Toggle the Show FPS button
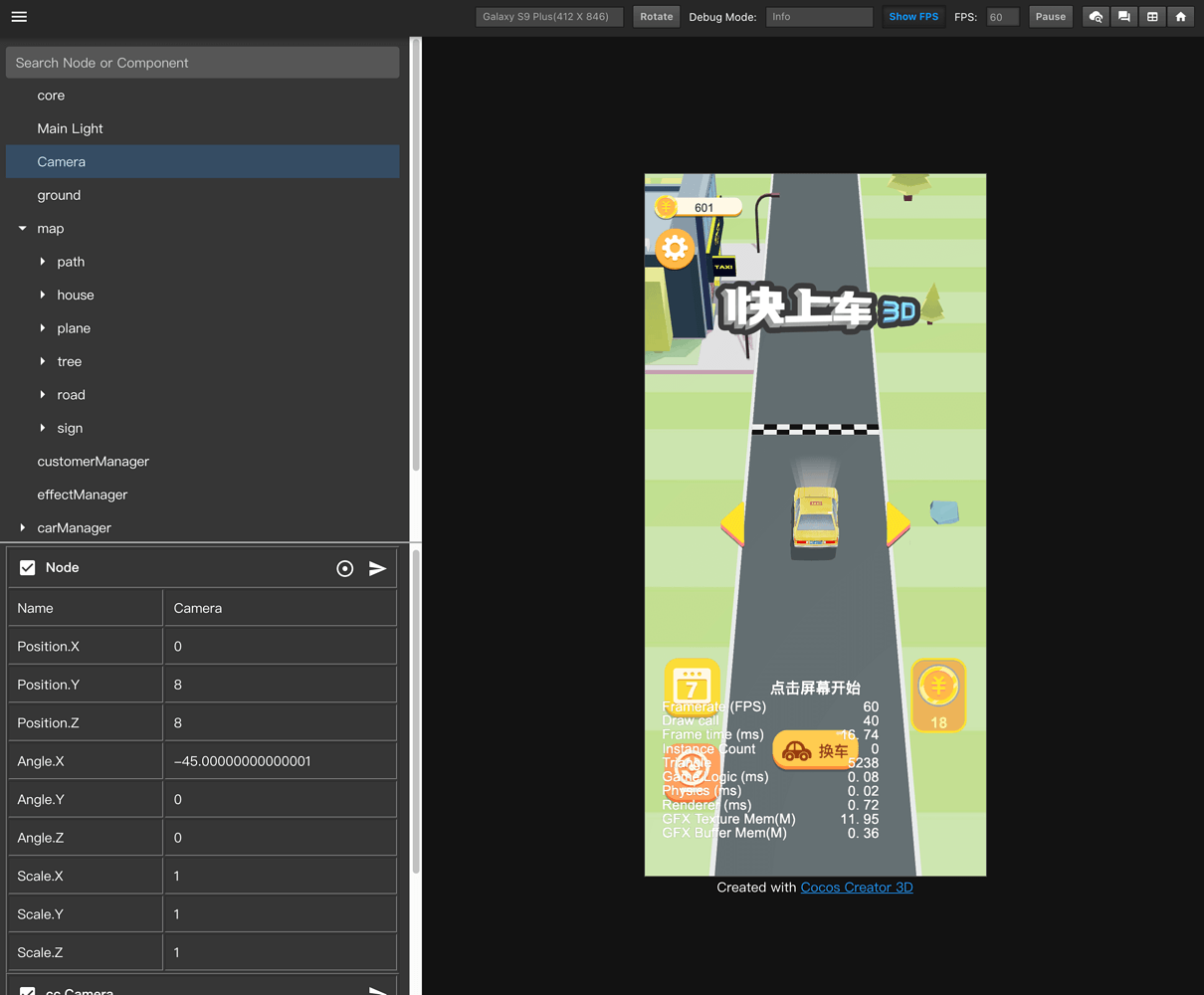 (912, 16)
